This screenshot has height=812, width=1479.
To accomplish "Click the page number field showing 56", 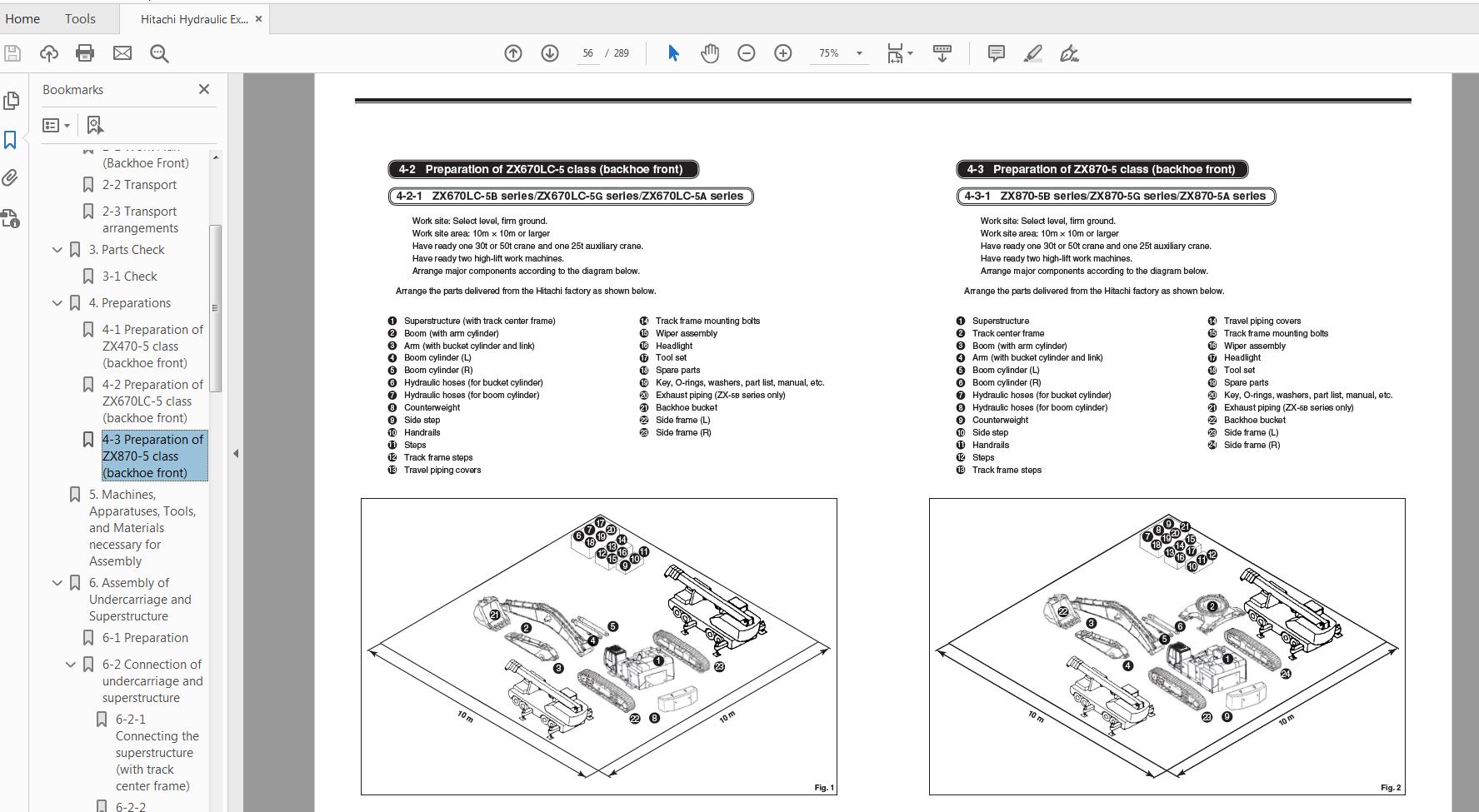I will (587, 52).
